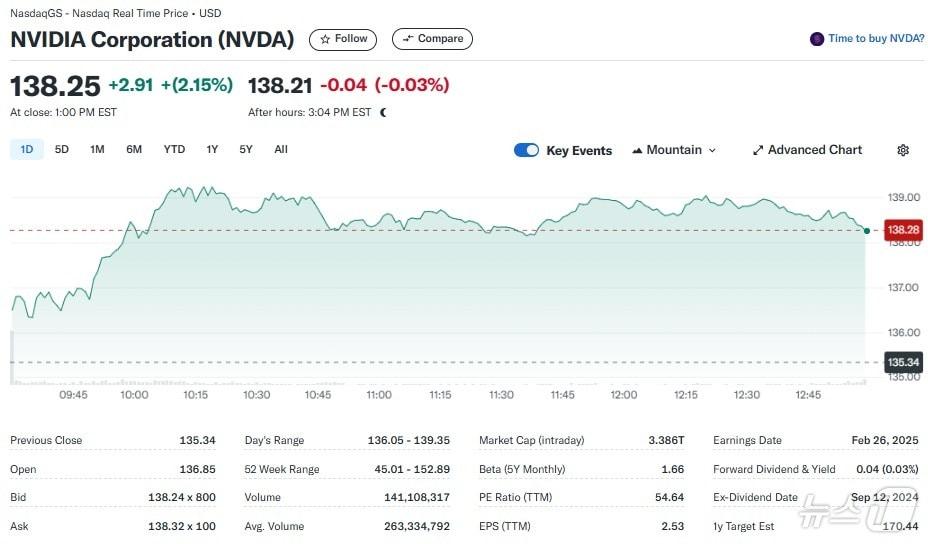Click the 135.34 previous close price label
This screenshot has height=544, width=928.
903,362
